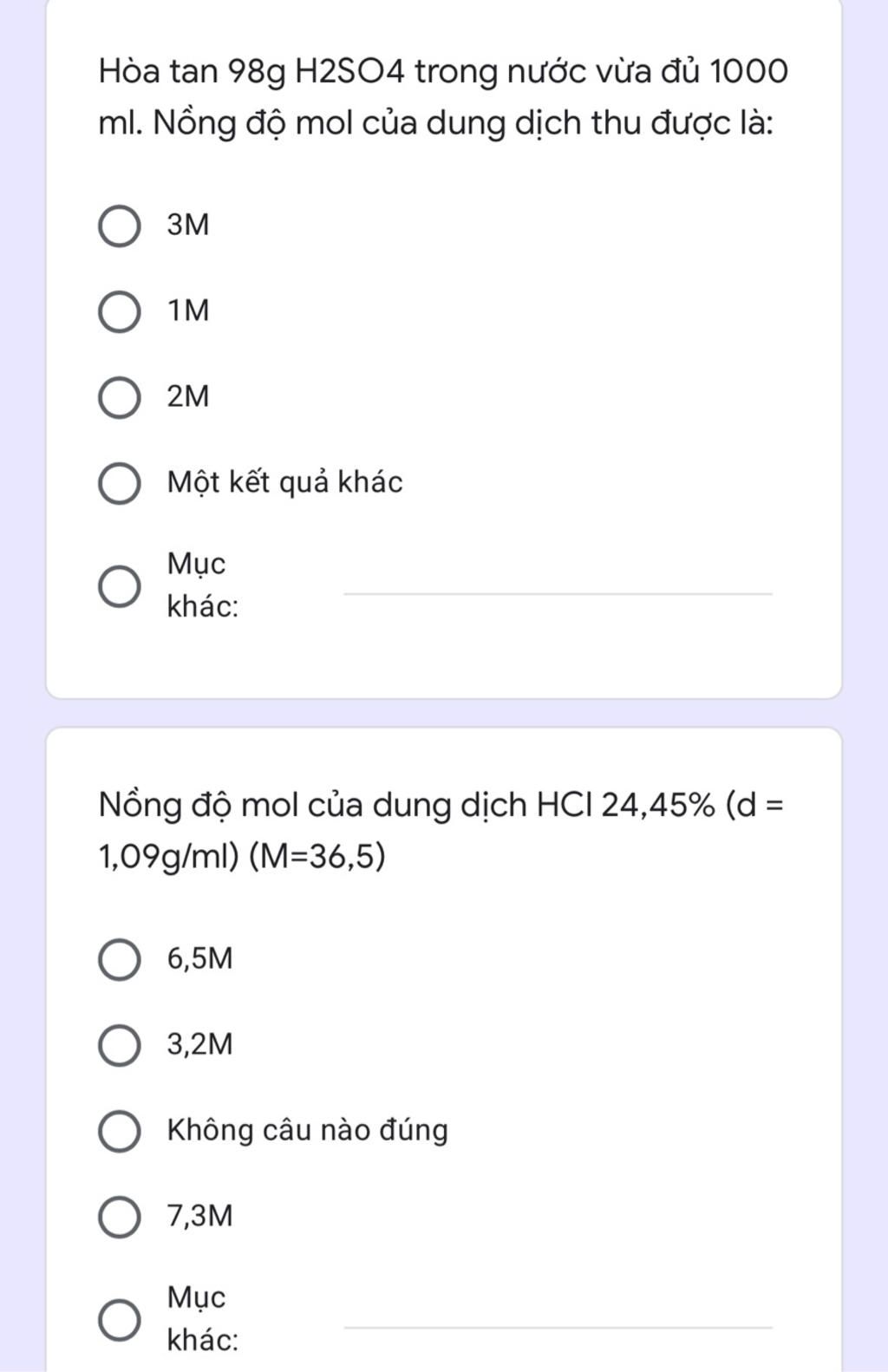Click the '2M' answer label text
This screenshot has height=1372, width=888.
pyautogui.click(x=188, y=396)
